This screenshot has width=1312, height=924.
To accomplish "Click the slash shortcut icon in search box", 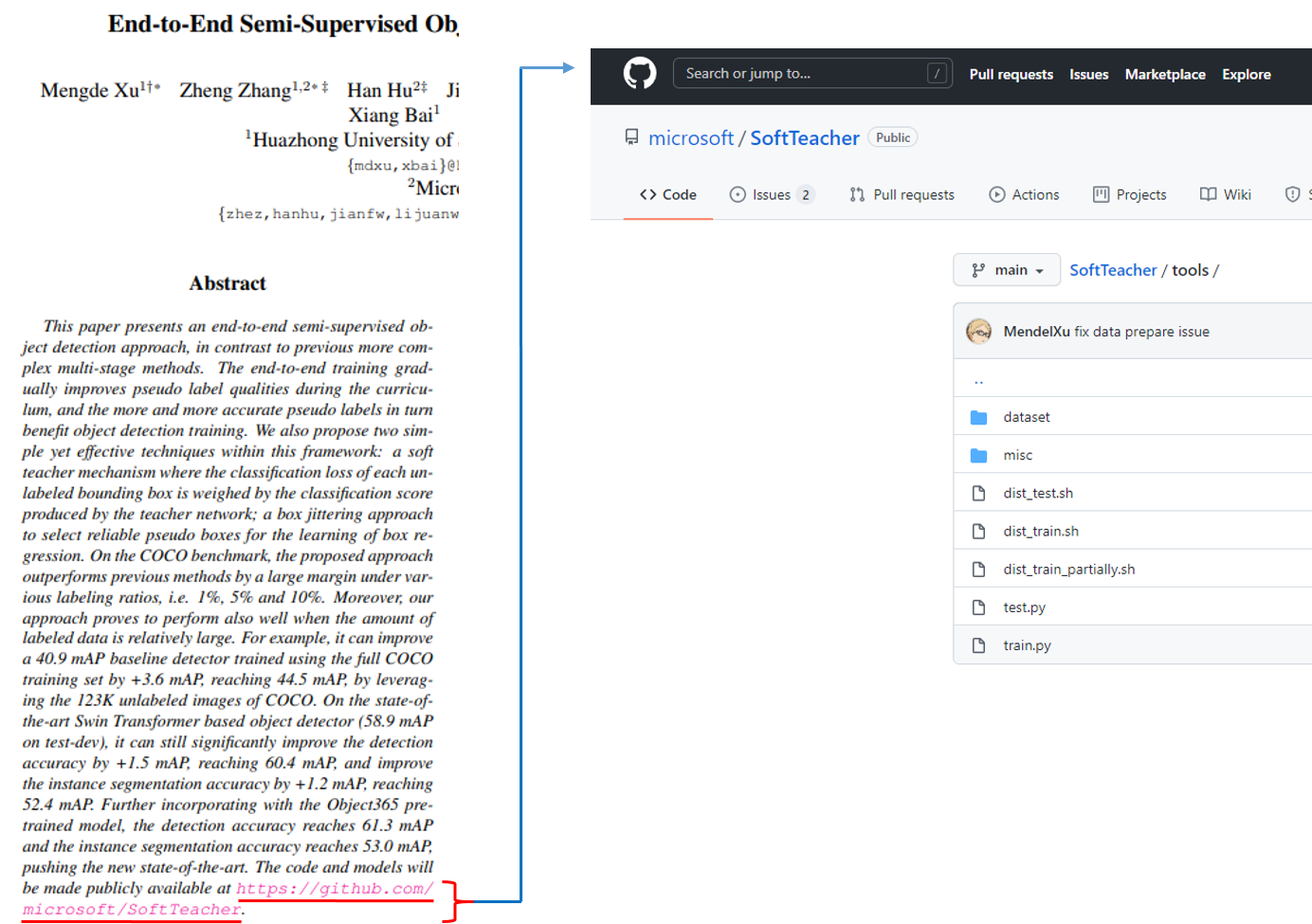I will point(937,73).
